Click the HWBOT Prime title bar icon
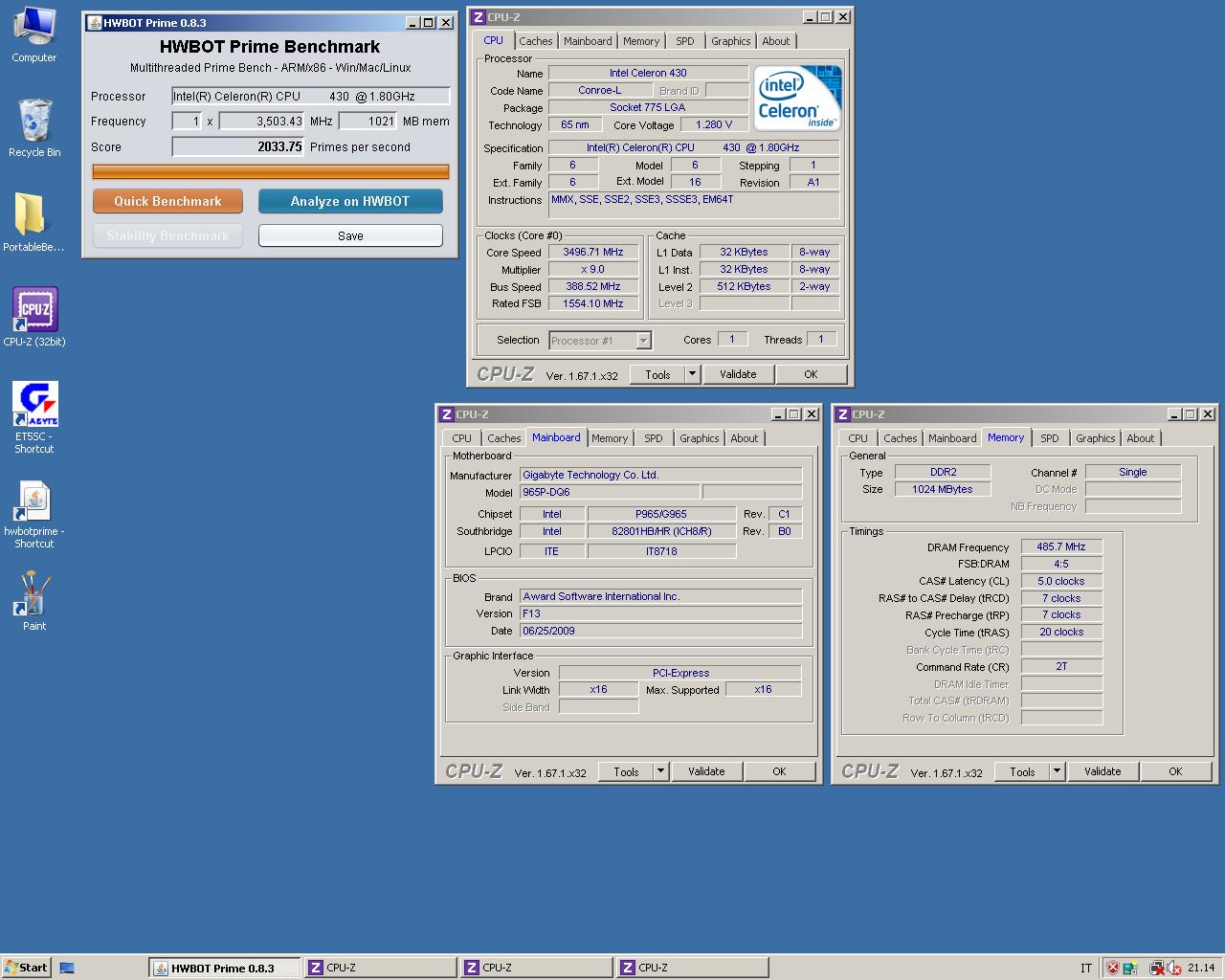This screenshot has height=980, width=1225. [94, 22]
